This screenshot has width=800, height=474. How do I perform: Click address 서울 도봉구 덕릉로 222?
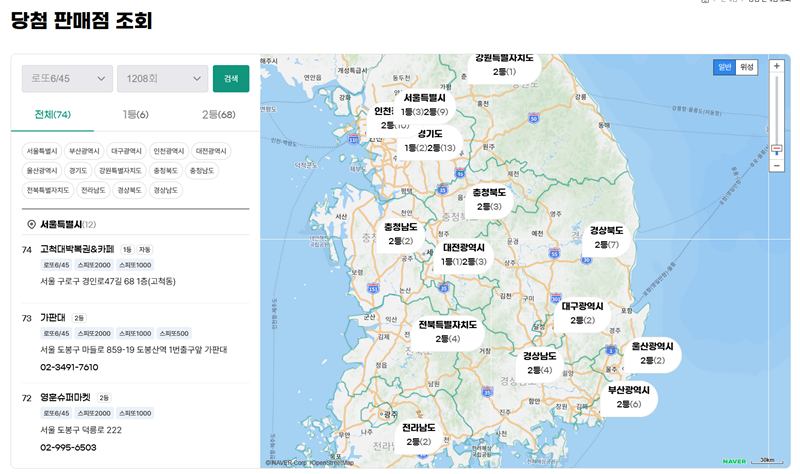point(81,430)
